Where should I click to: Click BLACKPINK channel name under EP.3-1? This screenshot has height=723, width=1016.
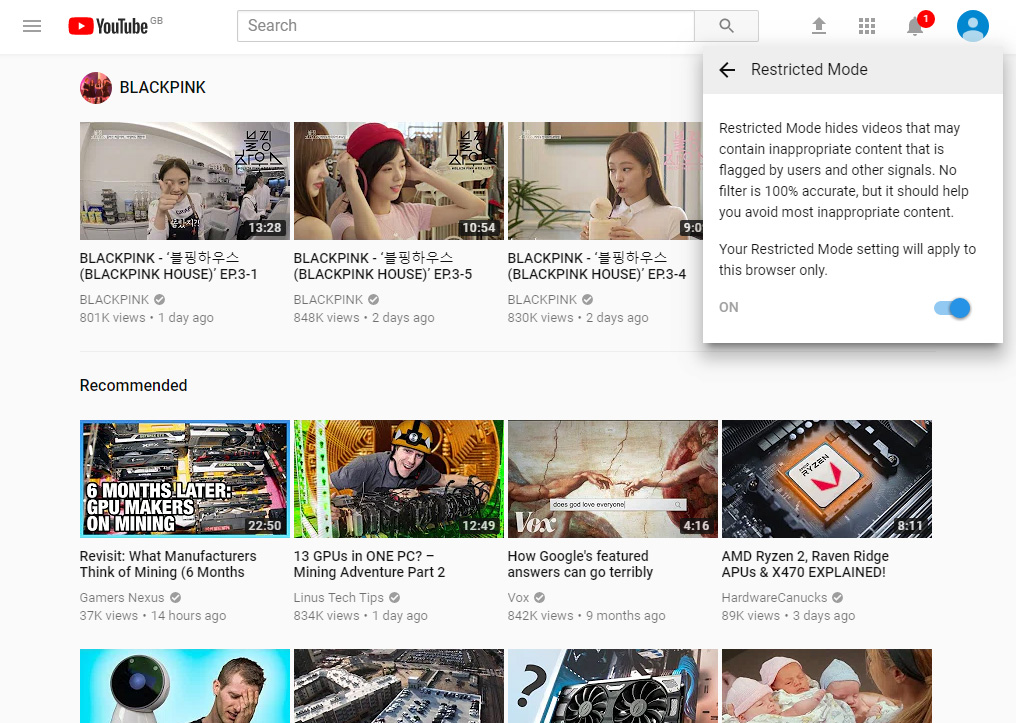point(114,299)
